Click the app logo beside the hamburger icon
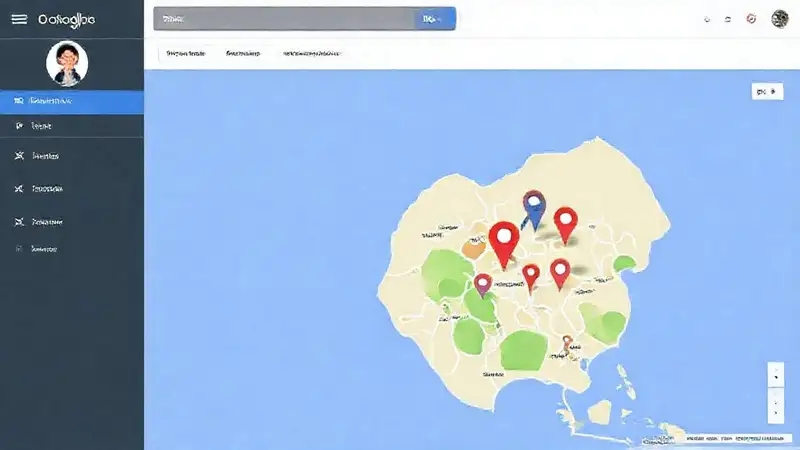This screenshot has width=800, height=450. 66,20
